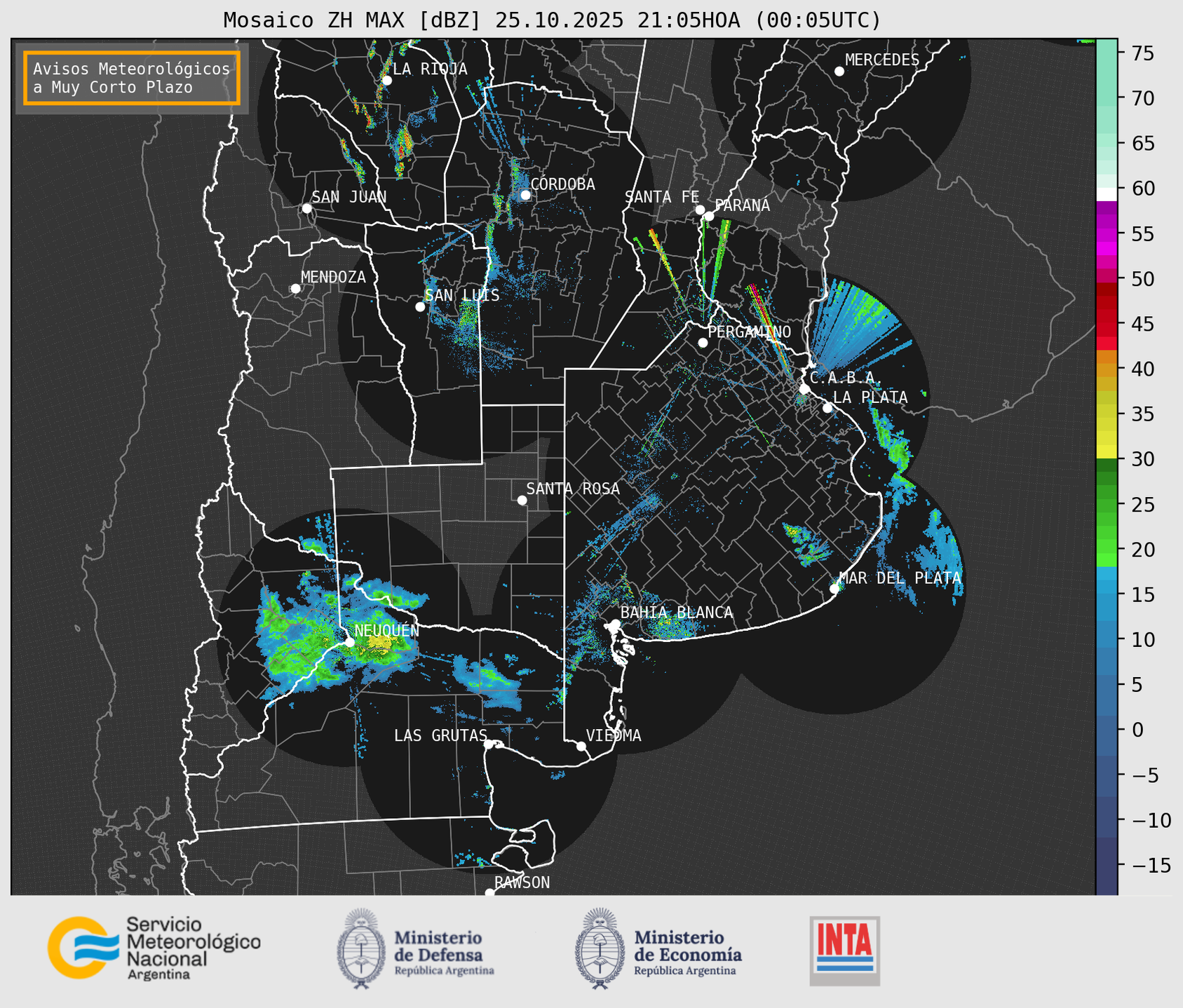Click the INTA logo
This screenshot has height=1008, width=1183.
coord(844,951)
